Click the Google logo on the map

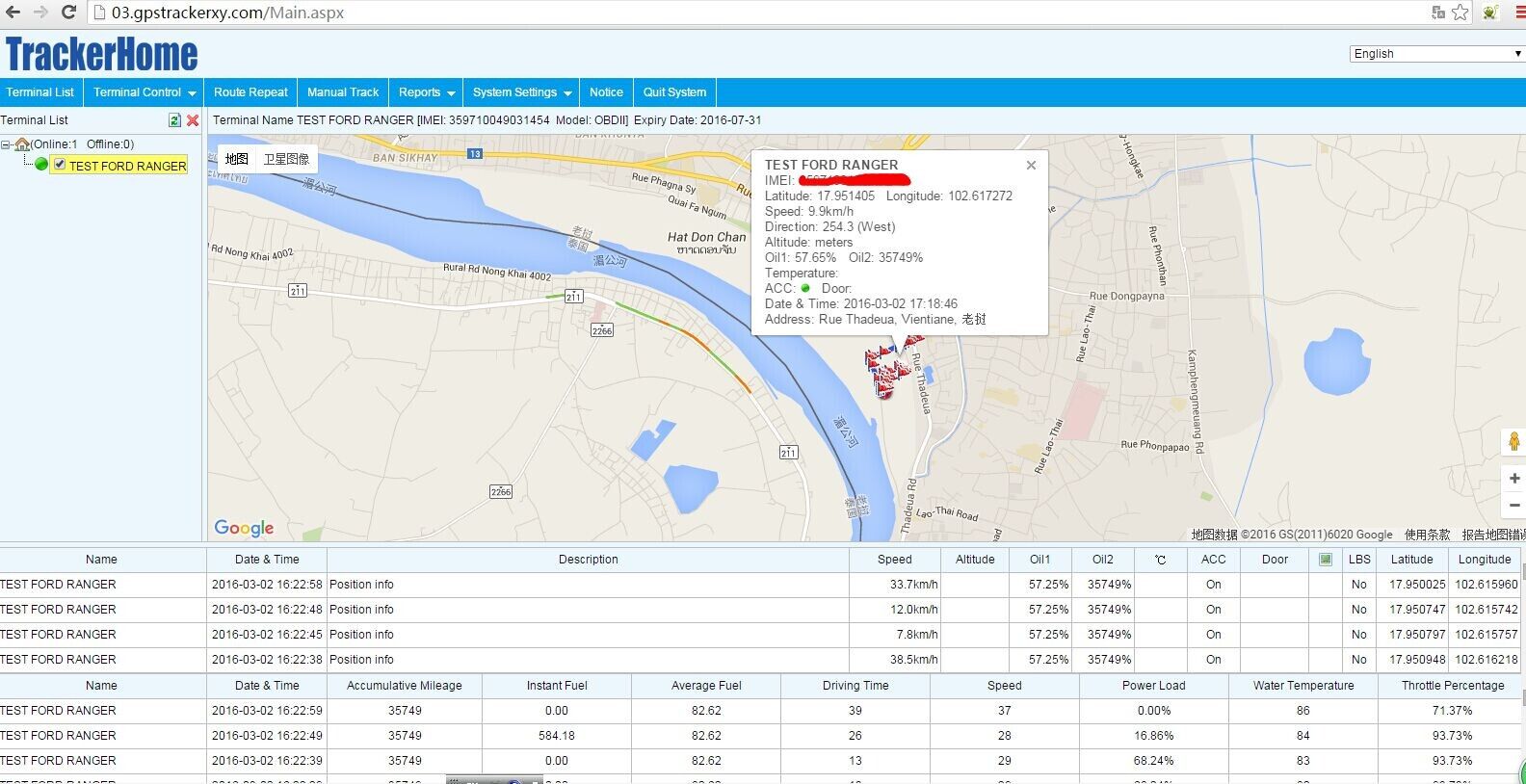coord(244,528)
